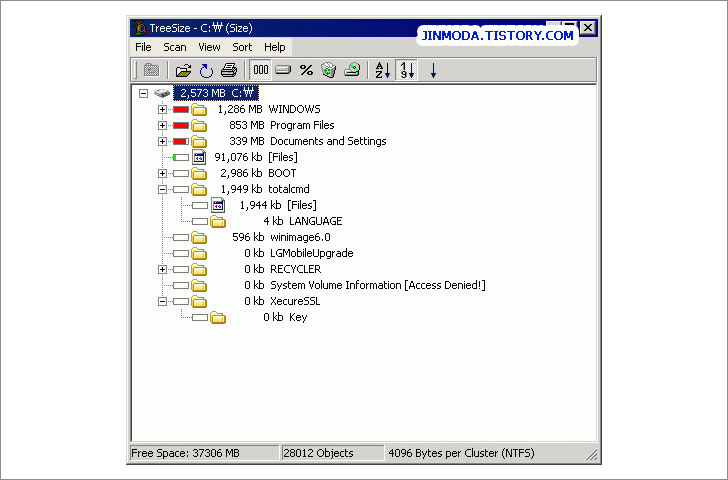Screen dimensions: 728x480
Task: Click the TreeSize app icon in title bar
Action: (x=139, y=28)
